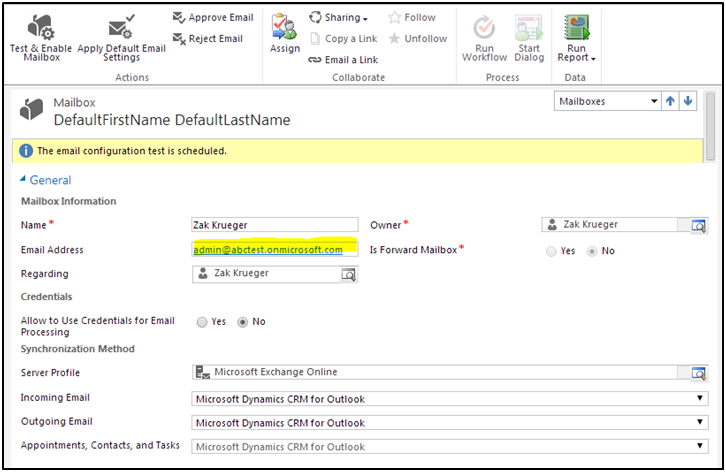Open the Regarding lookup search icon
726x472 pixels.
pos(348,274)
